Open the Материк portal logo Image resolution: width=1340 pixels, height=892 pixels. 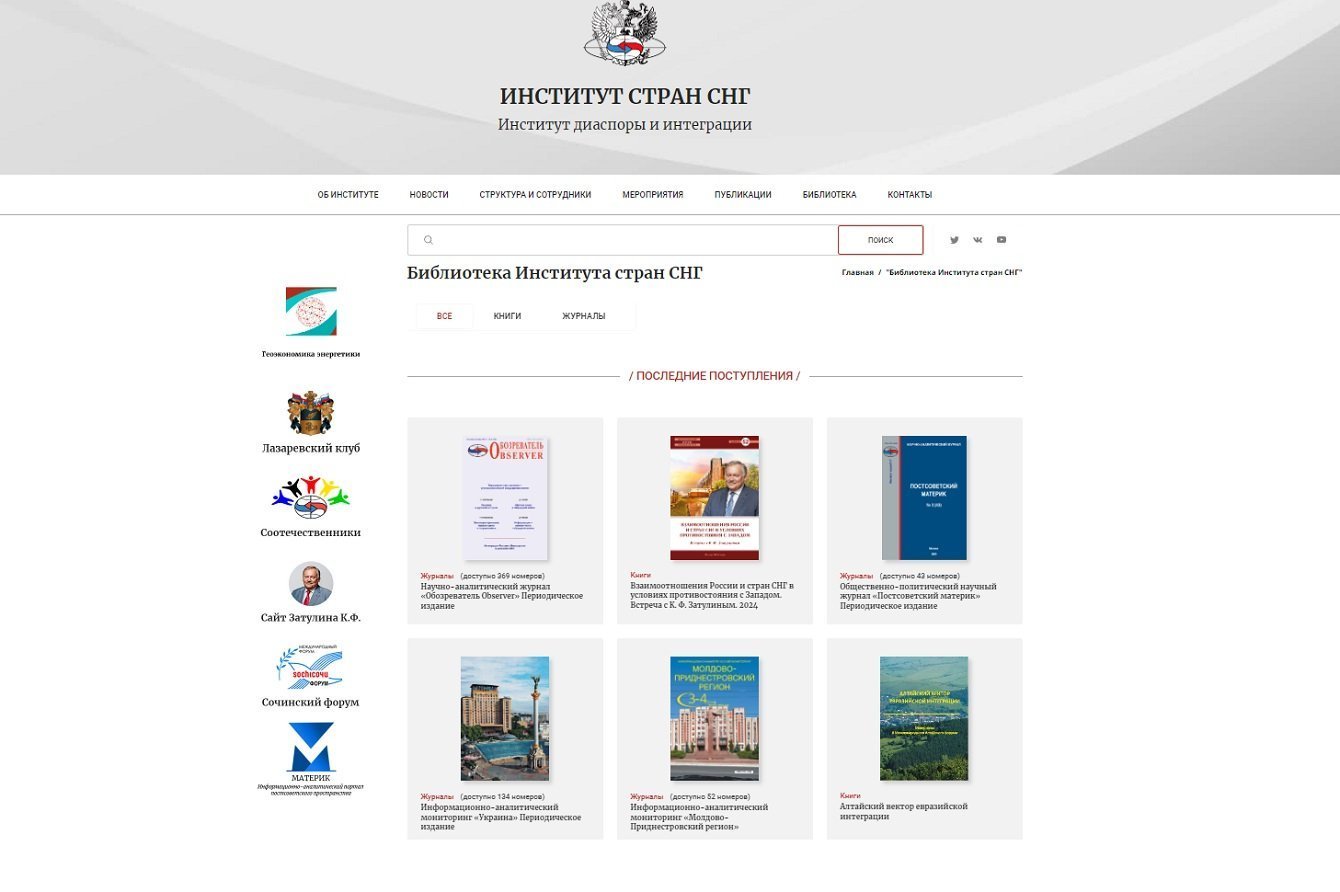coord(310,747)
